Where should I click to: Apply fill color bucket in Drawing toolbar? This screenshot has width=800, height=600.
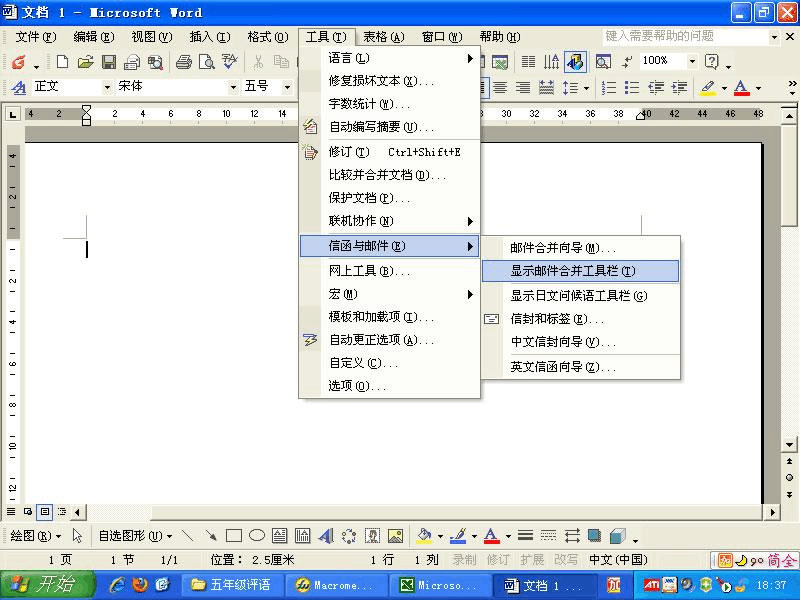pyautogui.click(x=423, y=535)
